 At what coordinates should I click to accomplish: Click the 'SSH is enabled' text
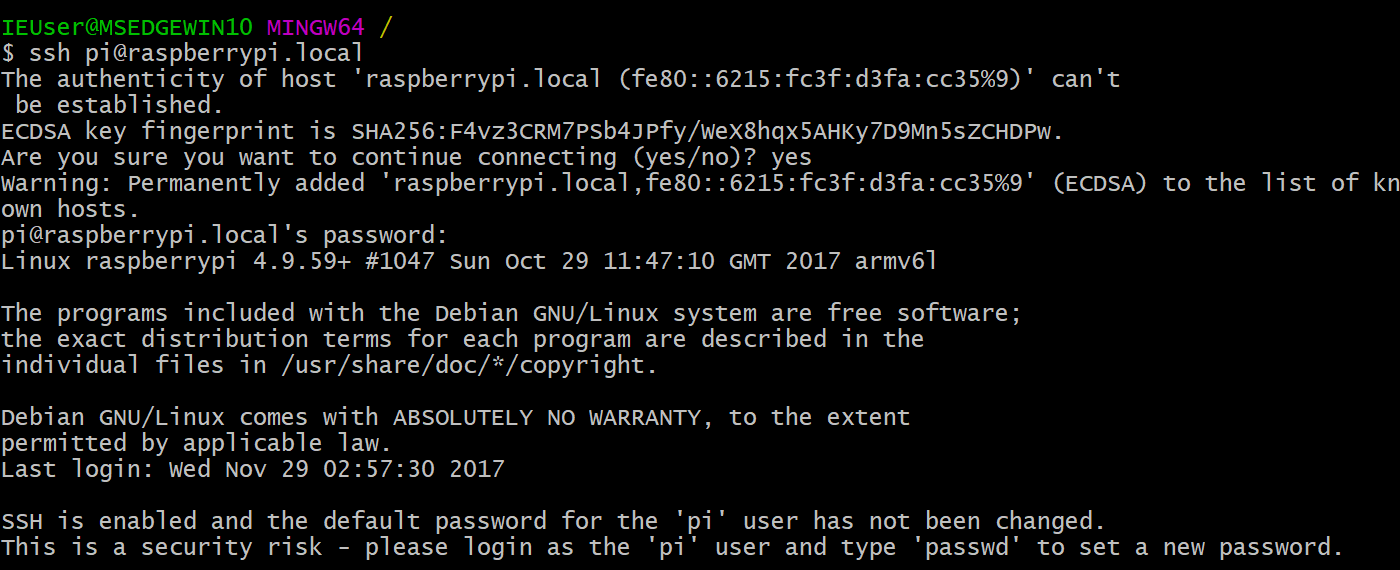point(99,521)
